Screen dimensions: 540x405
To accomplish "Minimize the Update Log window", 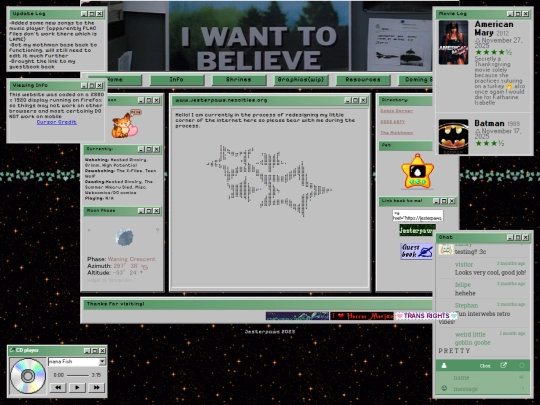I will (84, 14).
